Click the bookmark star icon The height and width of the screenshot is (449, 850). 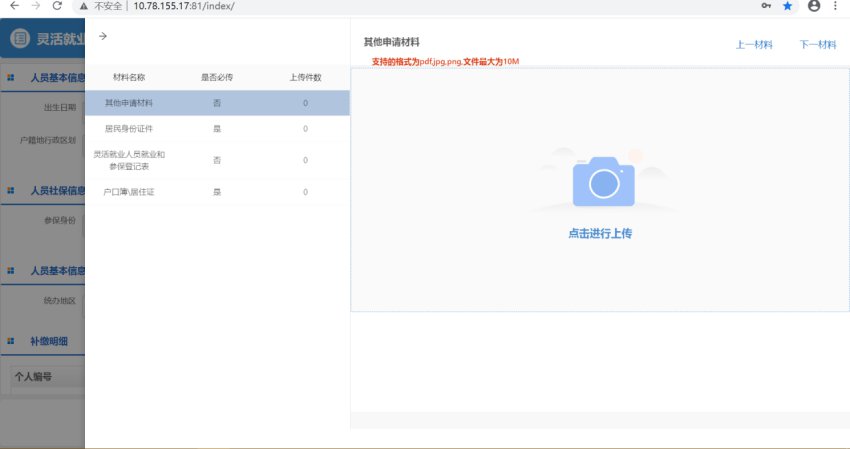788,6
